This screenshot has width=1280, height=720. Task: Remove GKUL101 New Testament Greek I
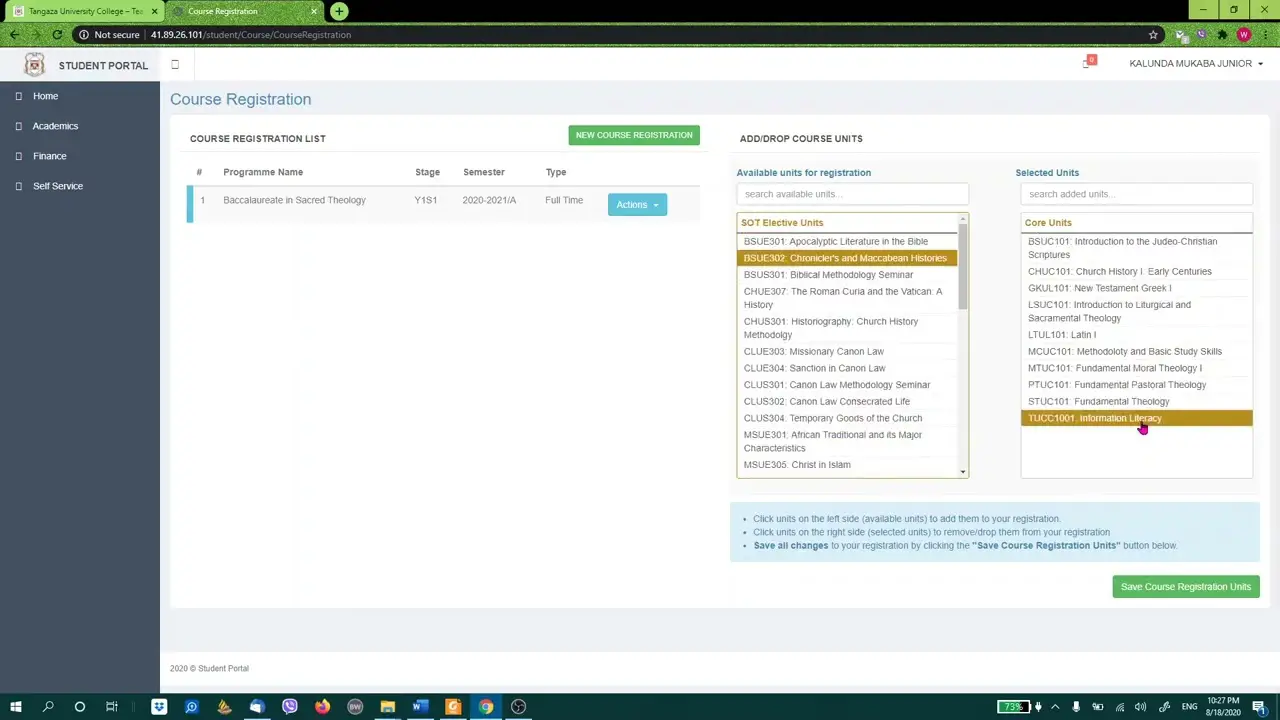(1137, 288)
